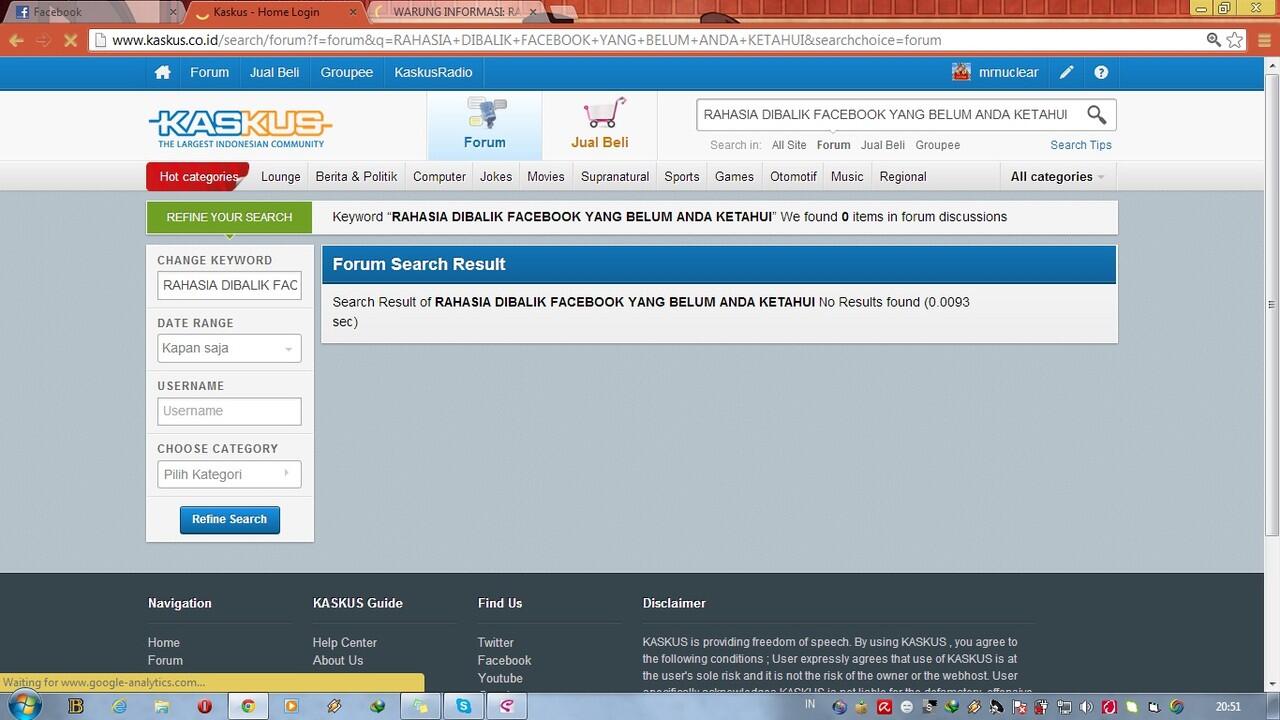Screen dimensions: 1280x720
Task: Click browser back arrow
Action: click(x=16, y=40)
